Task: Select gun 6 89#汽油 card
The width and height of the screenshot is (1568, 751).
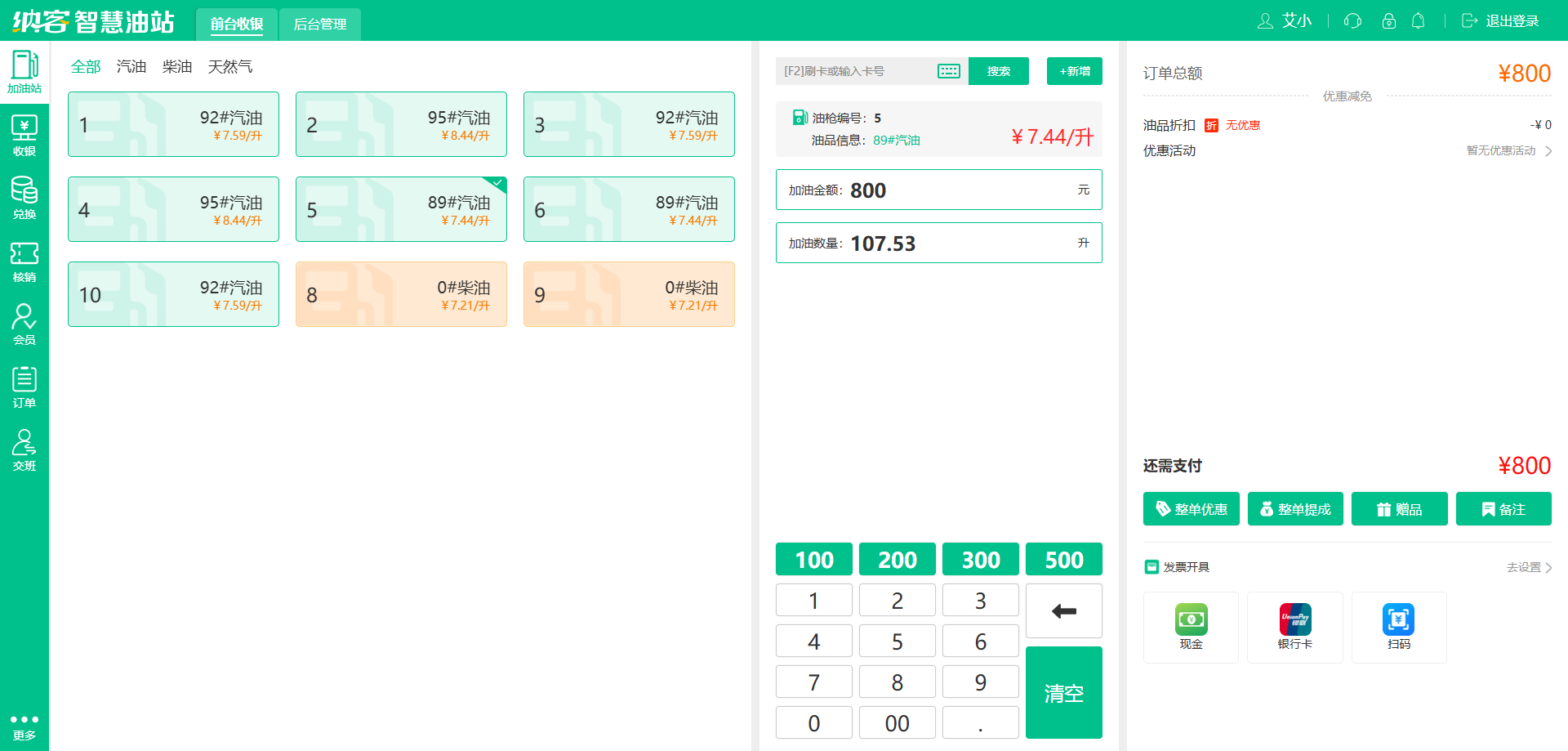Action: click(x=629, y=209)
